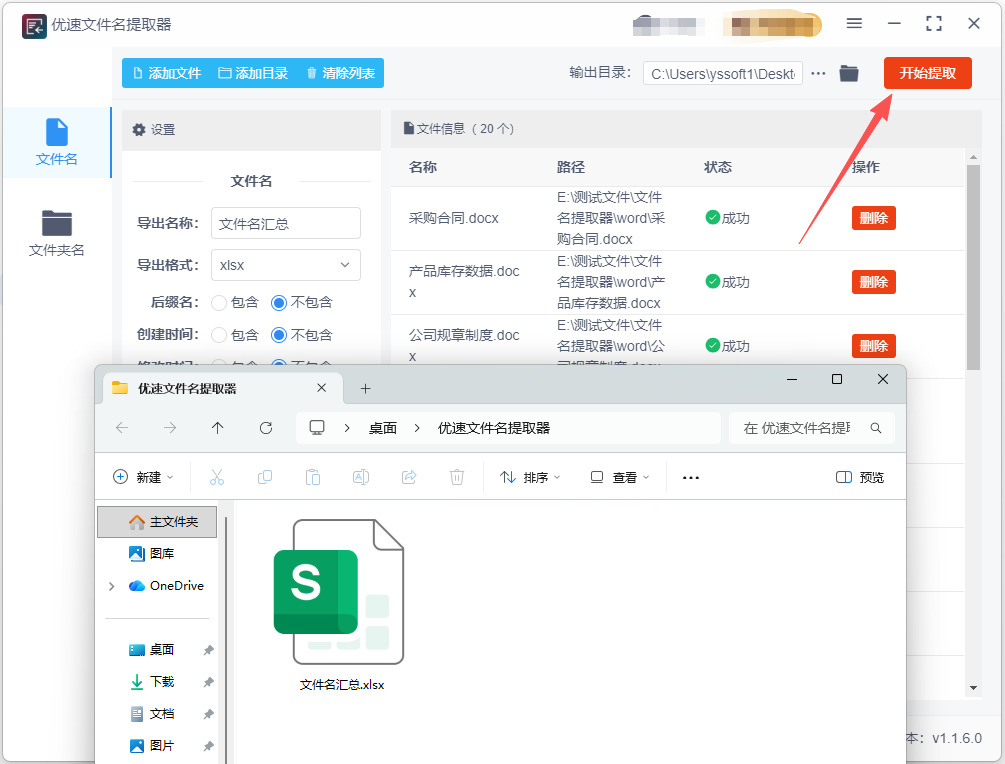The height and width of the screenshot is (764, 1005).
Task: Click the Cut scissors icon
Action: [x=217, y=477]
